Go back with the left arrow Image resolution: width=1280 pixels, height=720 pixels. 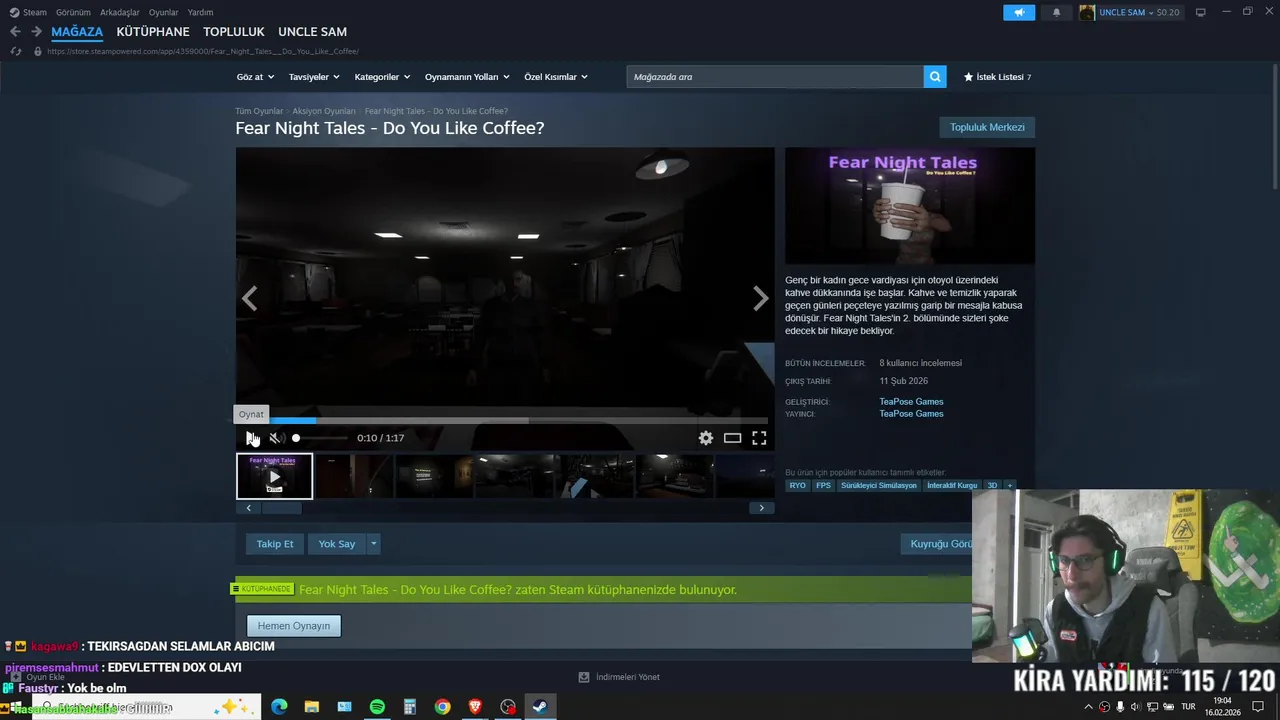[15, 32]
